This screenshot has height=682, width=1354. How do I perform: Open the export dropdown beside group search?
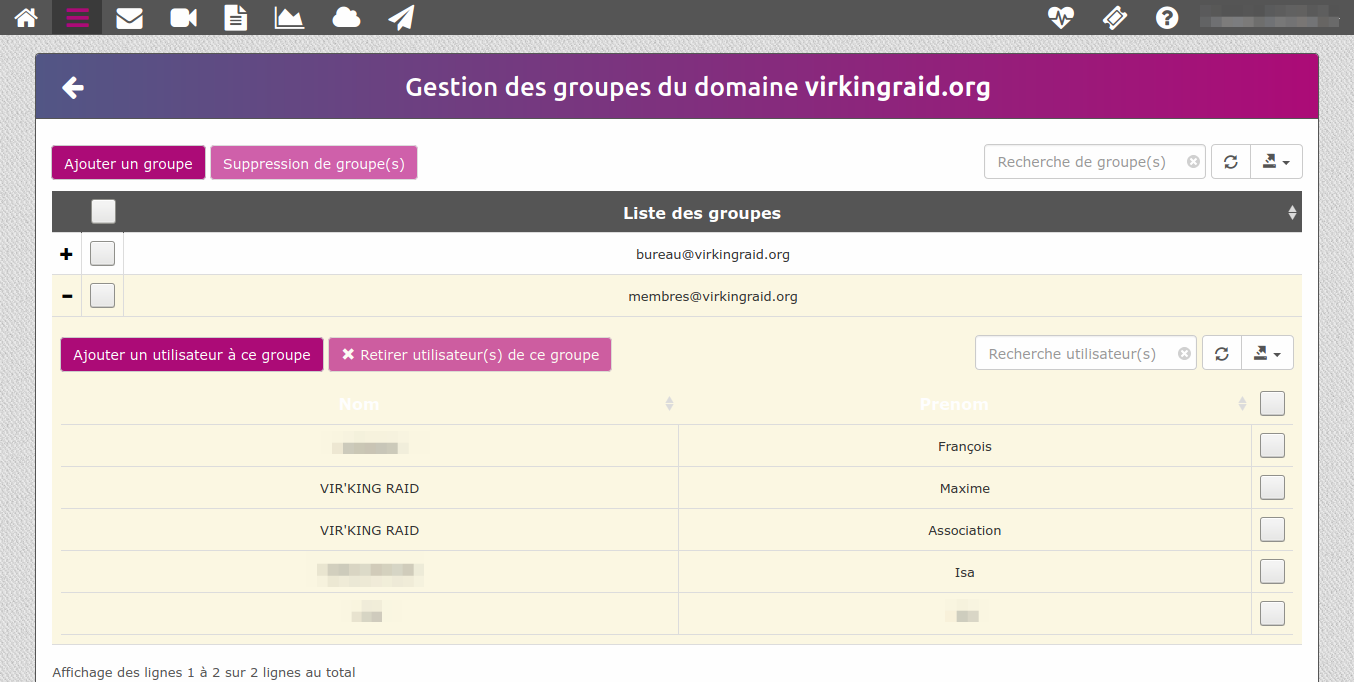1276,162
